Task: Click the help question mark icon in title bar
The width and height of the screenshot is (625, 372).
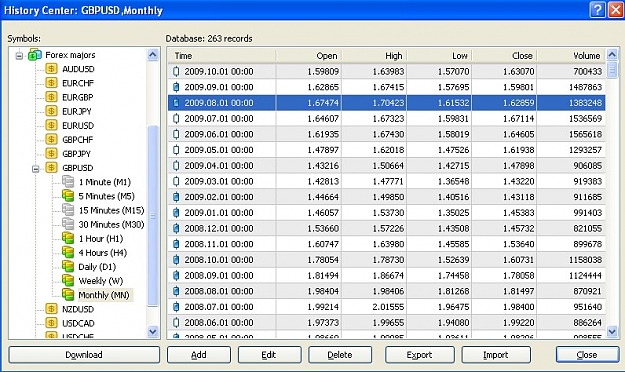Action: [x=597, y=10]
